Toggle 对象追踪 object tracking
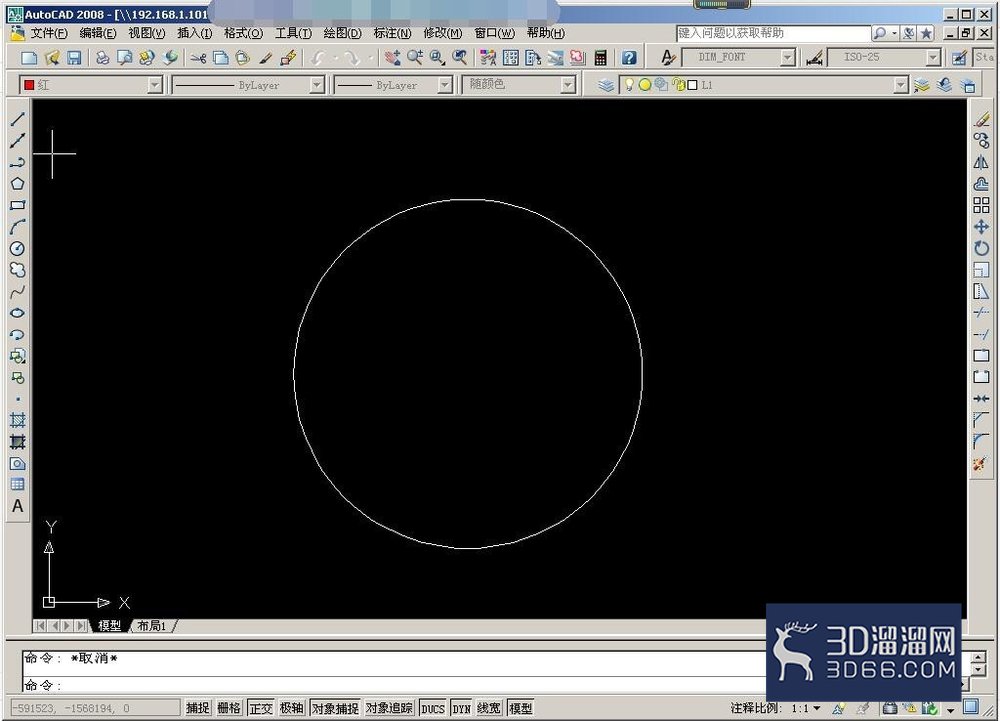1000x721 pixels. (x=389, y=708)
